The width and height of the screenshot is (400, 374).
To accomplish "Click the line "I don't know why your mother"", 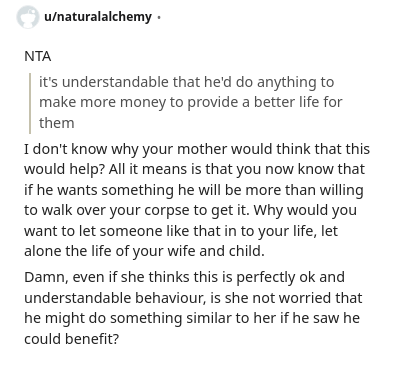I will point(197,149).
